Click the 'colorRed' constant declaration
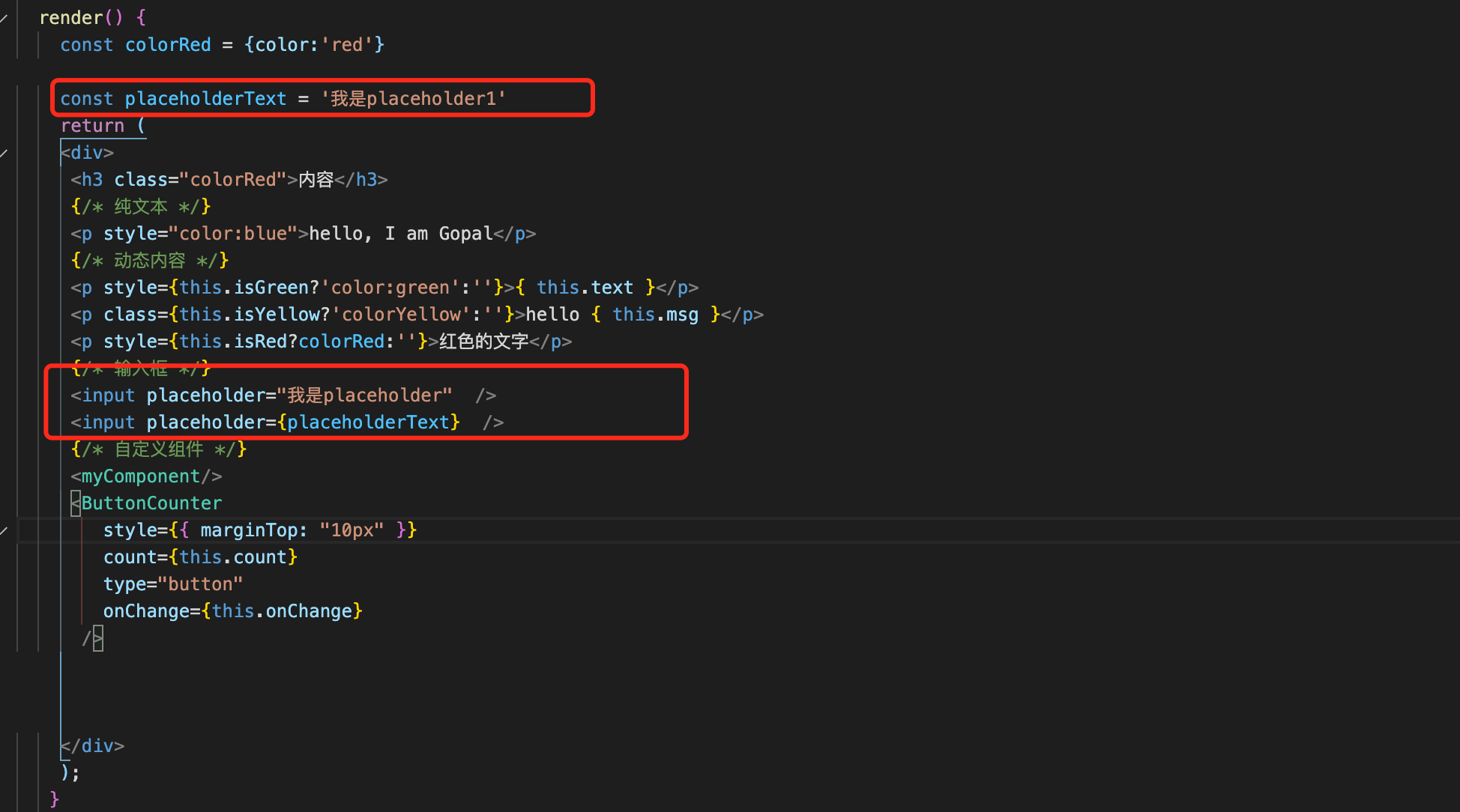The width and height of the screenshot is (1460, 812). 168,45
